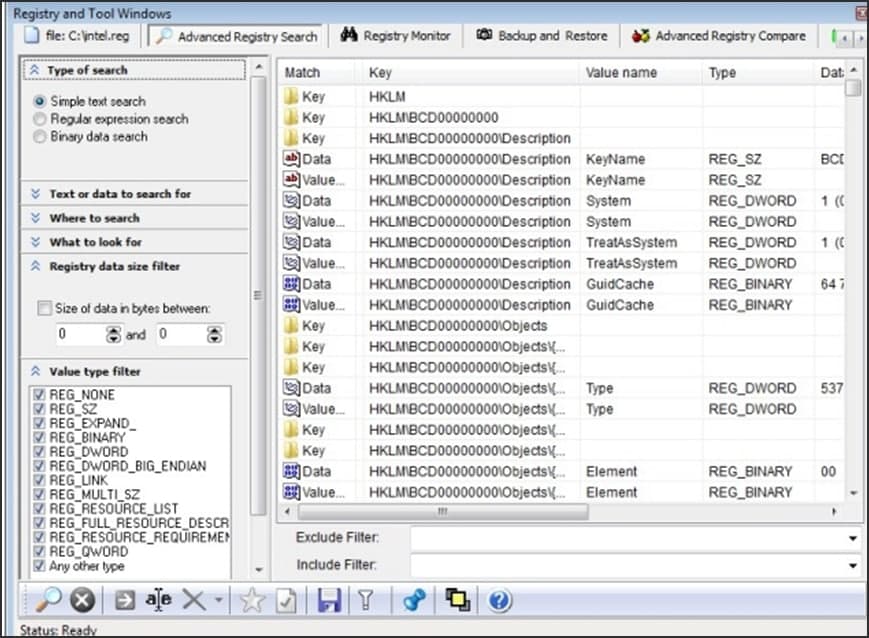Click the yellow overlapping windows icon
Image resolution: width=869 pixels, height=638 pixels.
(x=457, y=600)
